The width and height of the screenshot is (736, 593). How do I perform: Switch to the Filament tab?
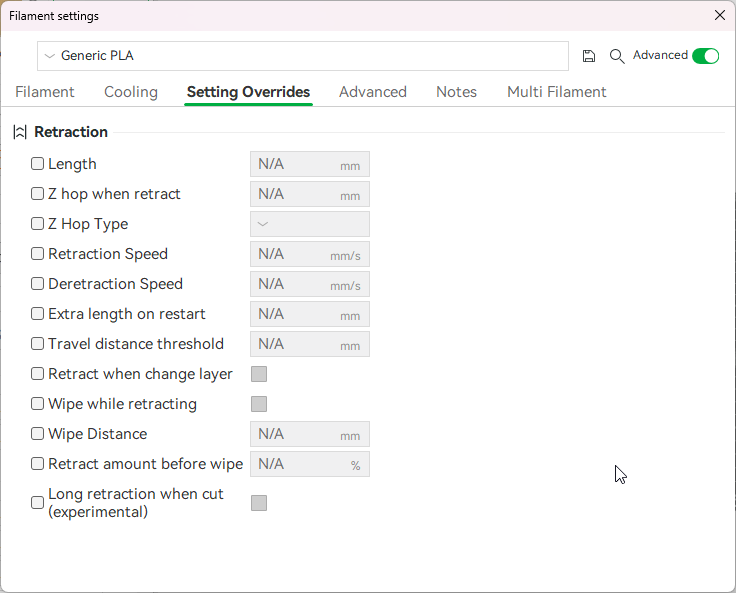point(45,92)
